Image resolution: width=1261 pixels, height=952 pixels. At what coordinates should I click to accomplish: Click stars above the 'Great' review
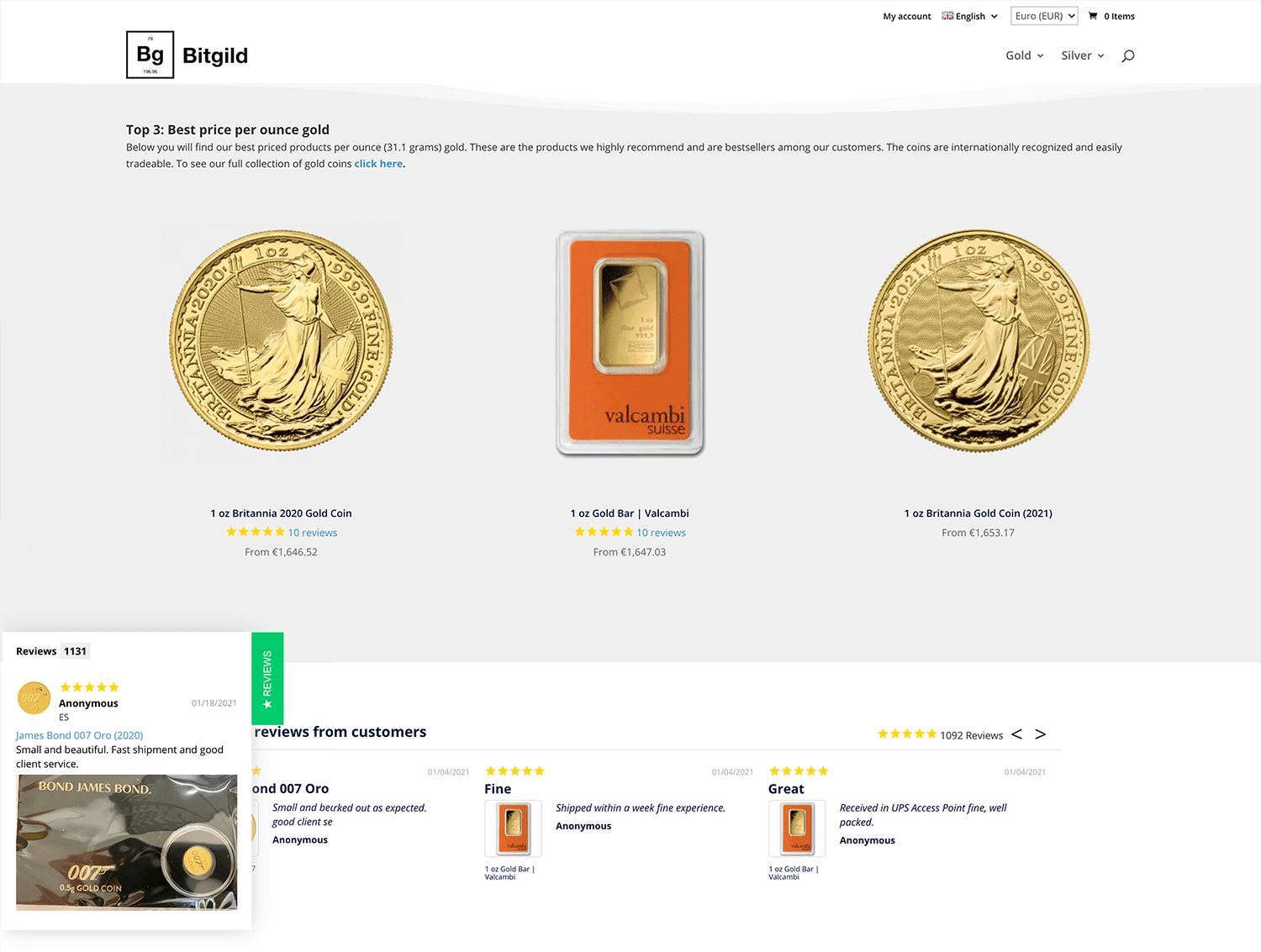click(x=799, y=771)
